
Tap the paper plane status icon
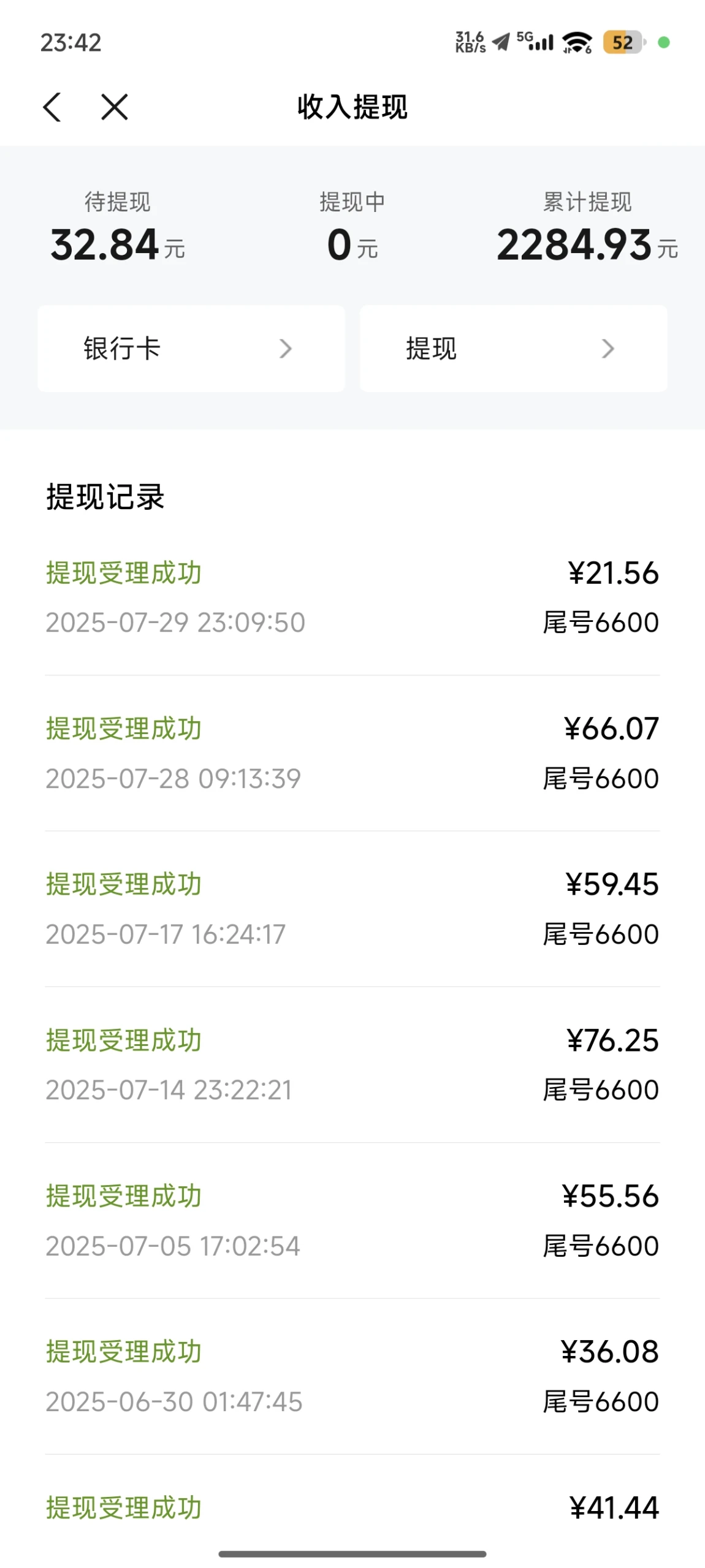pyautogui.click(x=501, y=42)
